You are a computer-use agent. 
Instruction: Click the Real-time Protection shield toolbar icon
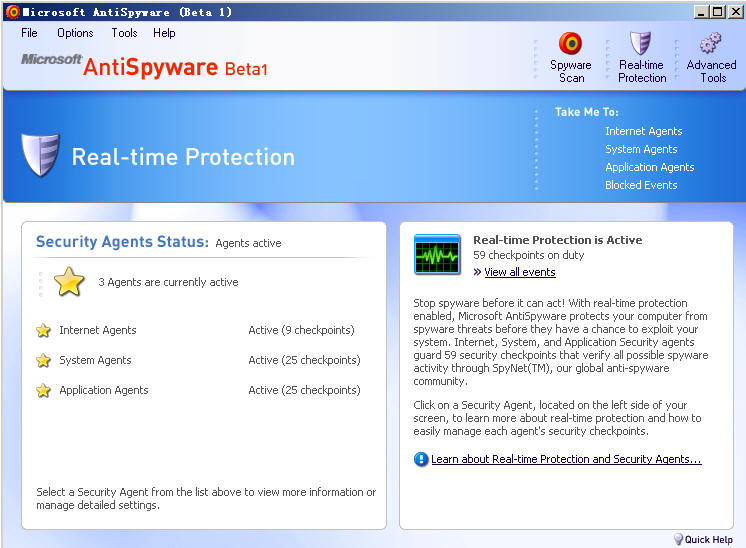coord(640,43)
